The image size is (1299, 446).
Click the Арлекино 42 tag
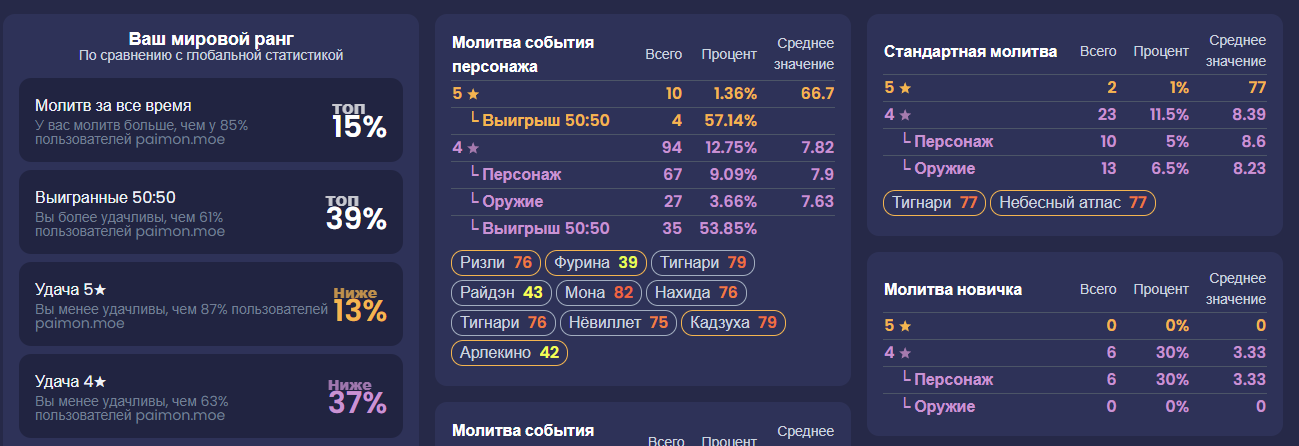(x=509, y=353)
